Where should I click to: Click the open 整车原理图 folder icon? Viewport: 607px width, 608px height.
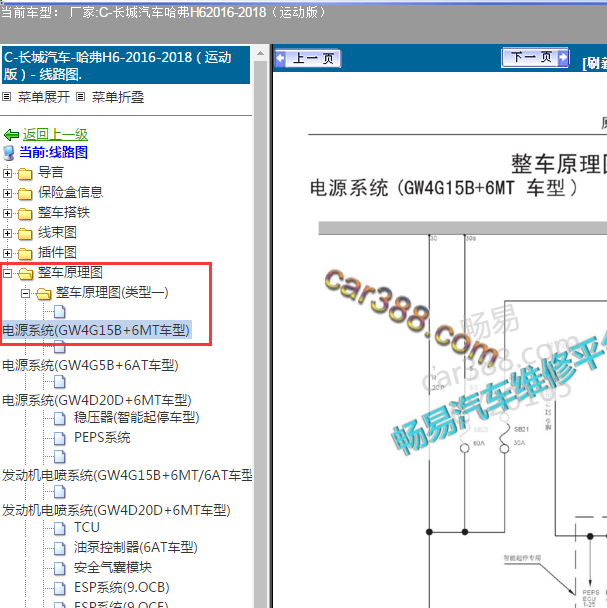[x=26, y=274]
